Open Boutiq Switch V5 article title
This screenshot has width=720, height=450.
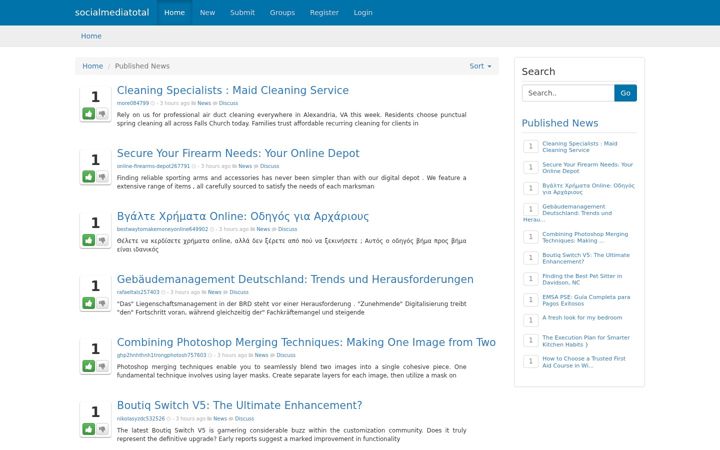click(239, 405)
